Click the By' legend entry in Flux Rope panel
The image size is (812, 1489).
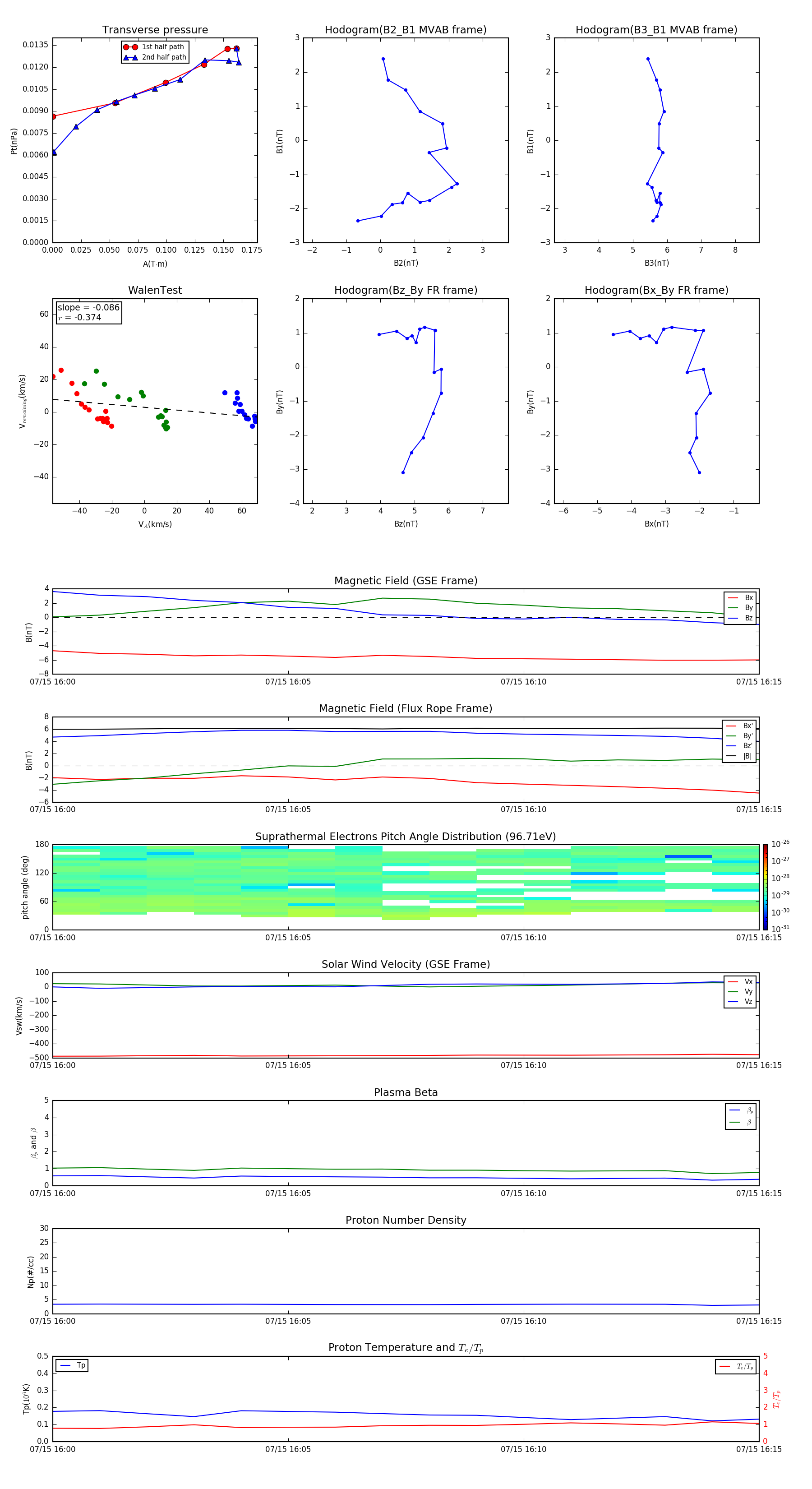pos(739,736)
